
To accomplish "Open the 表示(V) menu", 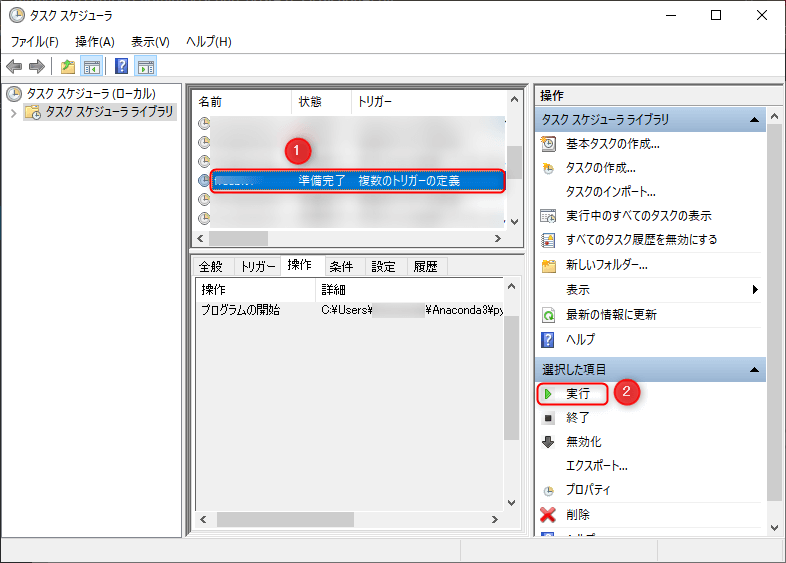I will click(150, 42).
